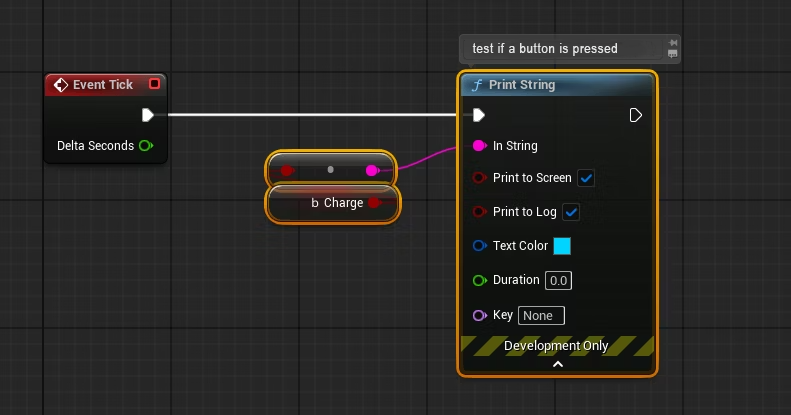Click the Key purple input pin
This screenshot has height=415, width=791.
(479, 316)
